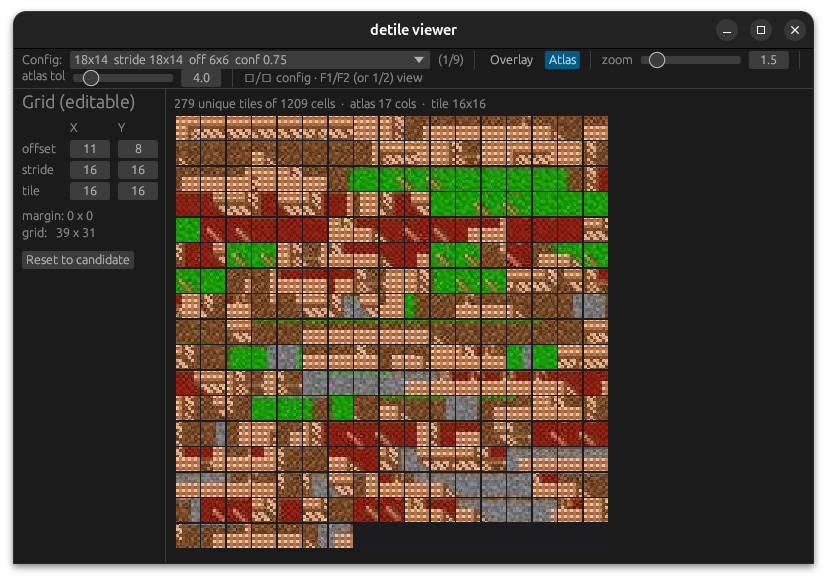Viewport: 827px width, 580px height.
Task: Click the 'Grid (editable)' heading
Action: point(78,102)
